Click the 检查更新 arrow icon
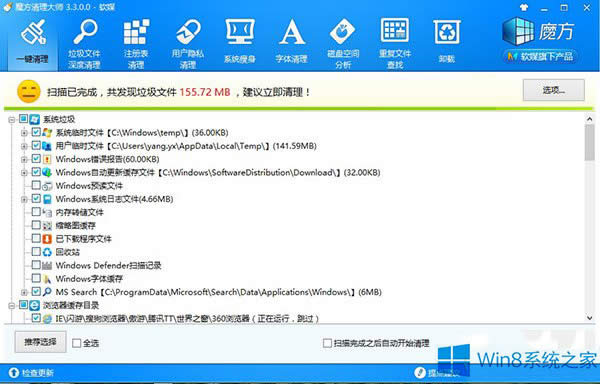 13,373
